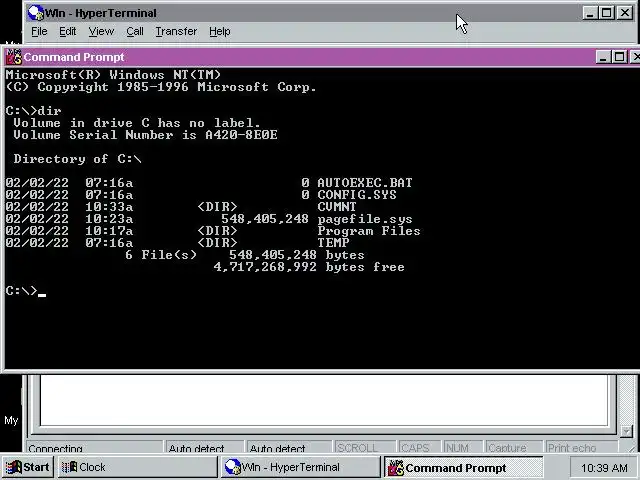The image size is (640, 480).
Task: Switch to the Clock taskbar button
Action: [x=138, y=467]
